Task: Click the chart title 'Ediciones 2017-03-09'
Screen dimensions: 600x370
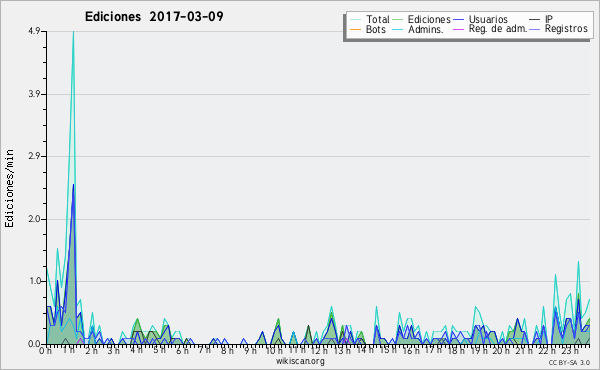Action: coord(154,17)
